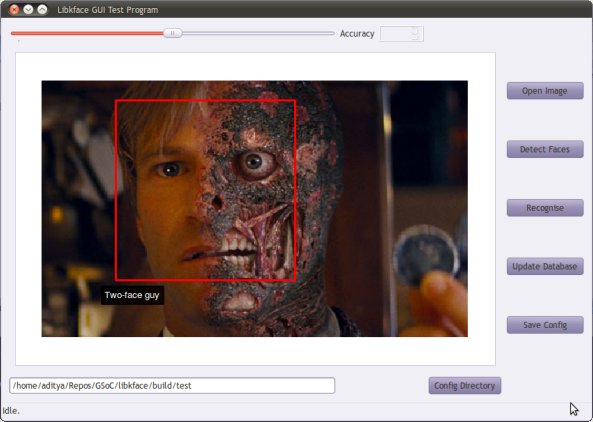Image resolution: width=593 pixels, height=422 pixels.
Task: Click the Accuracy slider handle
Action: click(x=172, y=33)
